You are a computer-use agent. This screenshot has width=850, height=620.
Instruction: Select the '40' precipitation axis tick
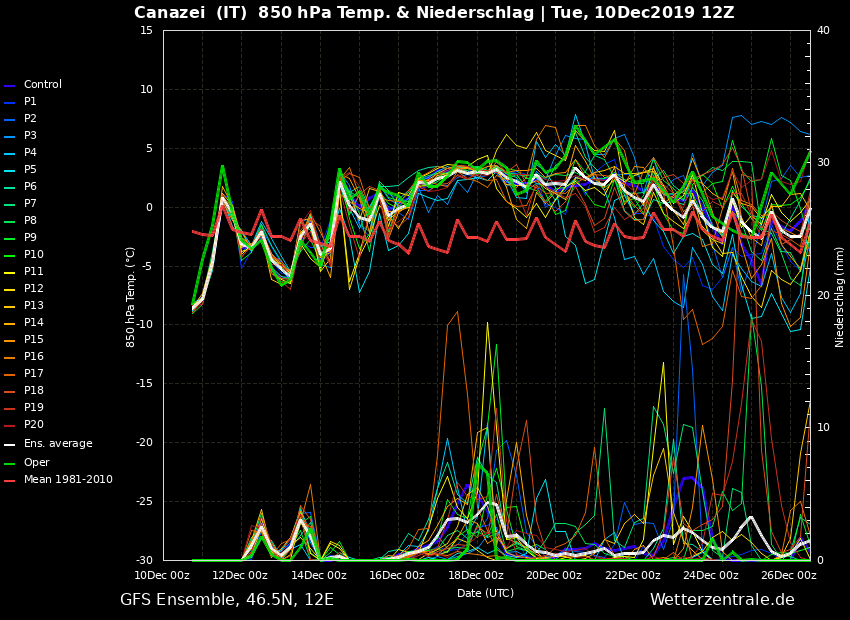coord(823,30)
